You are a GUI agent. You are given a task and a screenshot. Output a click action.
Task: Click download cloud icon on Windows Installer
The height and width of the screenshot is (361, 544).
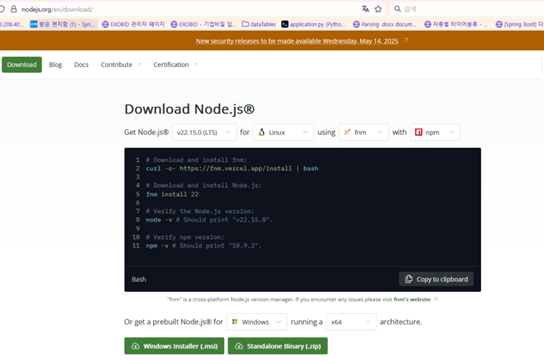coord(136,346)
